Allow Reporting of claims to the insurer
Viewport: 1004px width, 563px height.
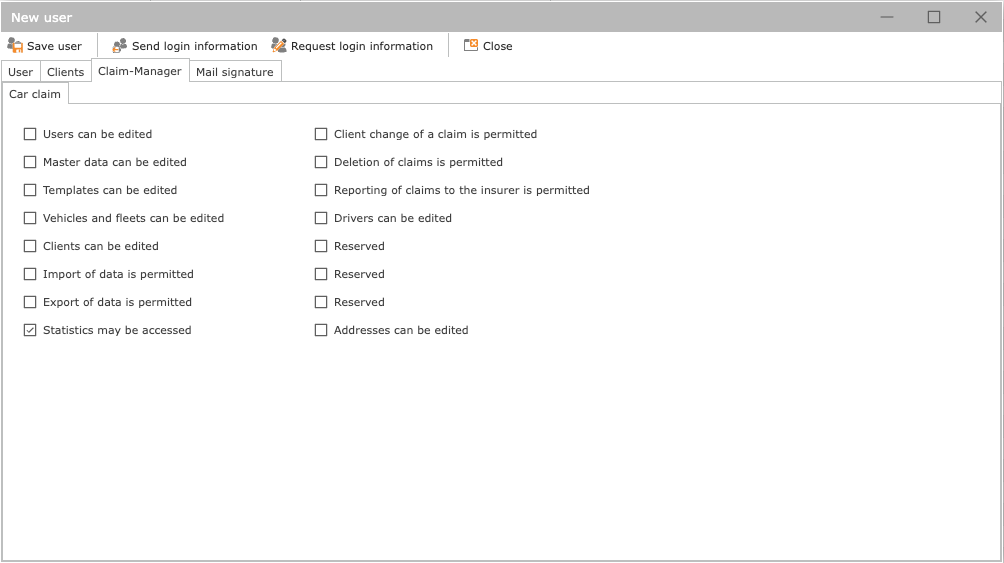pos(321,190)
